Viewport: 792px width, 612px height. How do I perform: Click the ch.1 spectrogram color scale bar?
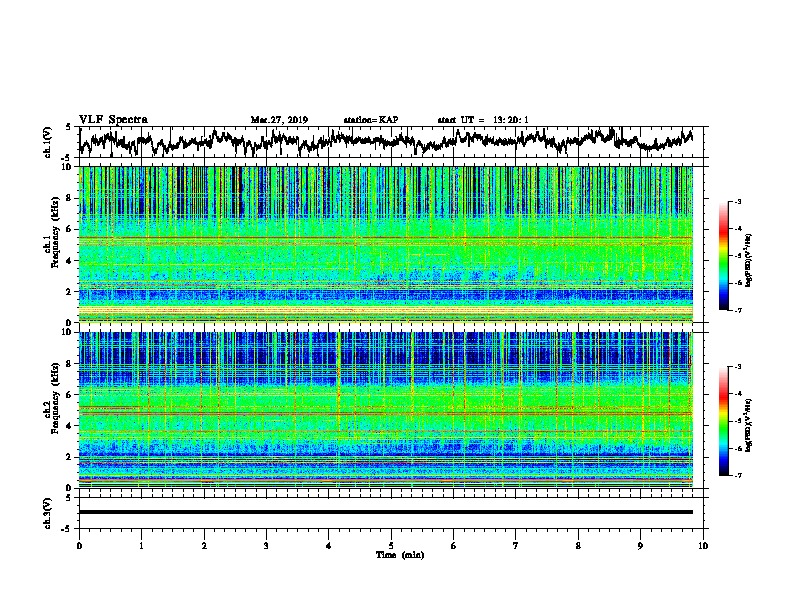pyautogui.click(x=724, y=256)
